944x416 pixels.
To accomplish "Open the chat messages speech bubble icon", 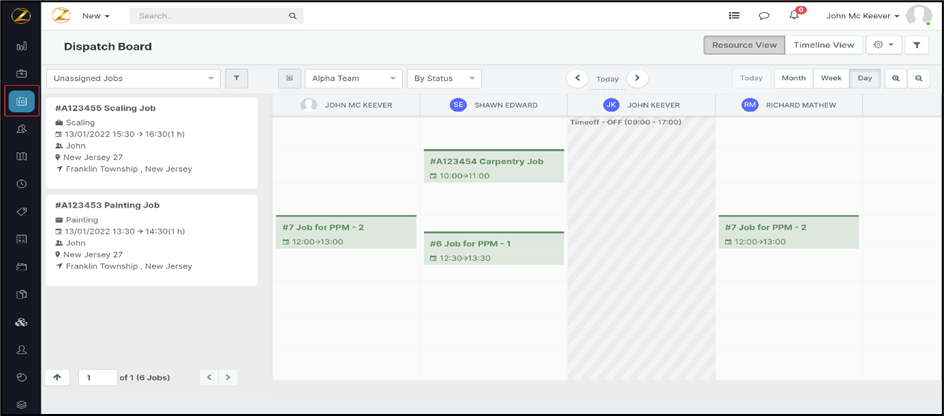I will coord(764,16).
